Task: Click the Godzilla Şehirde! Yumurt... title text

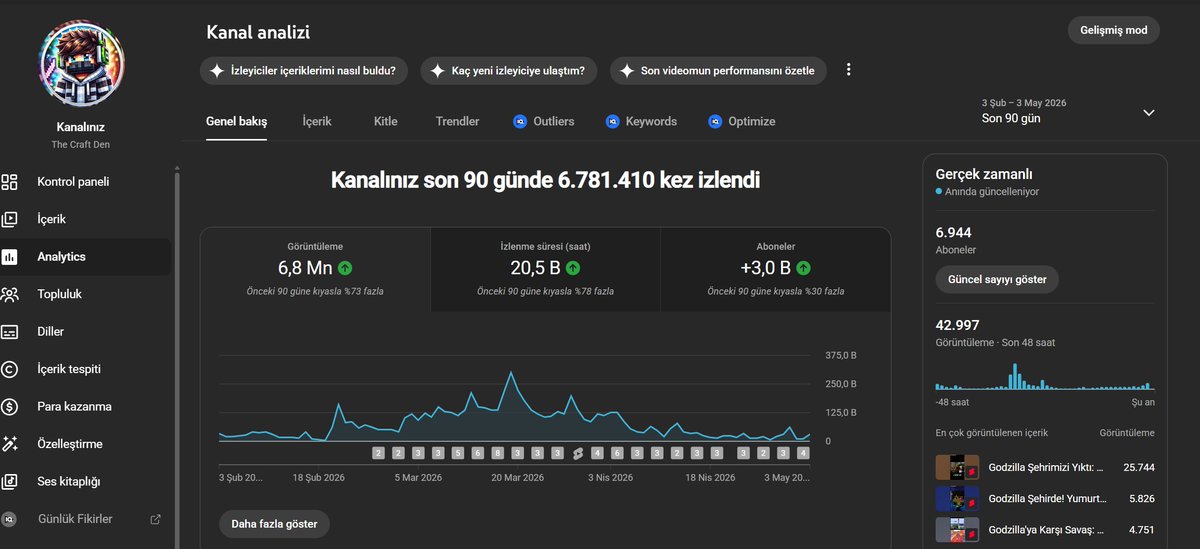Action: click(x=1046, y=498)
